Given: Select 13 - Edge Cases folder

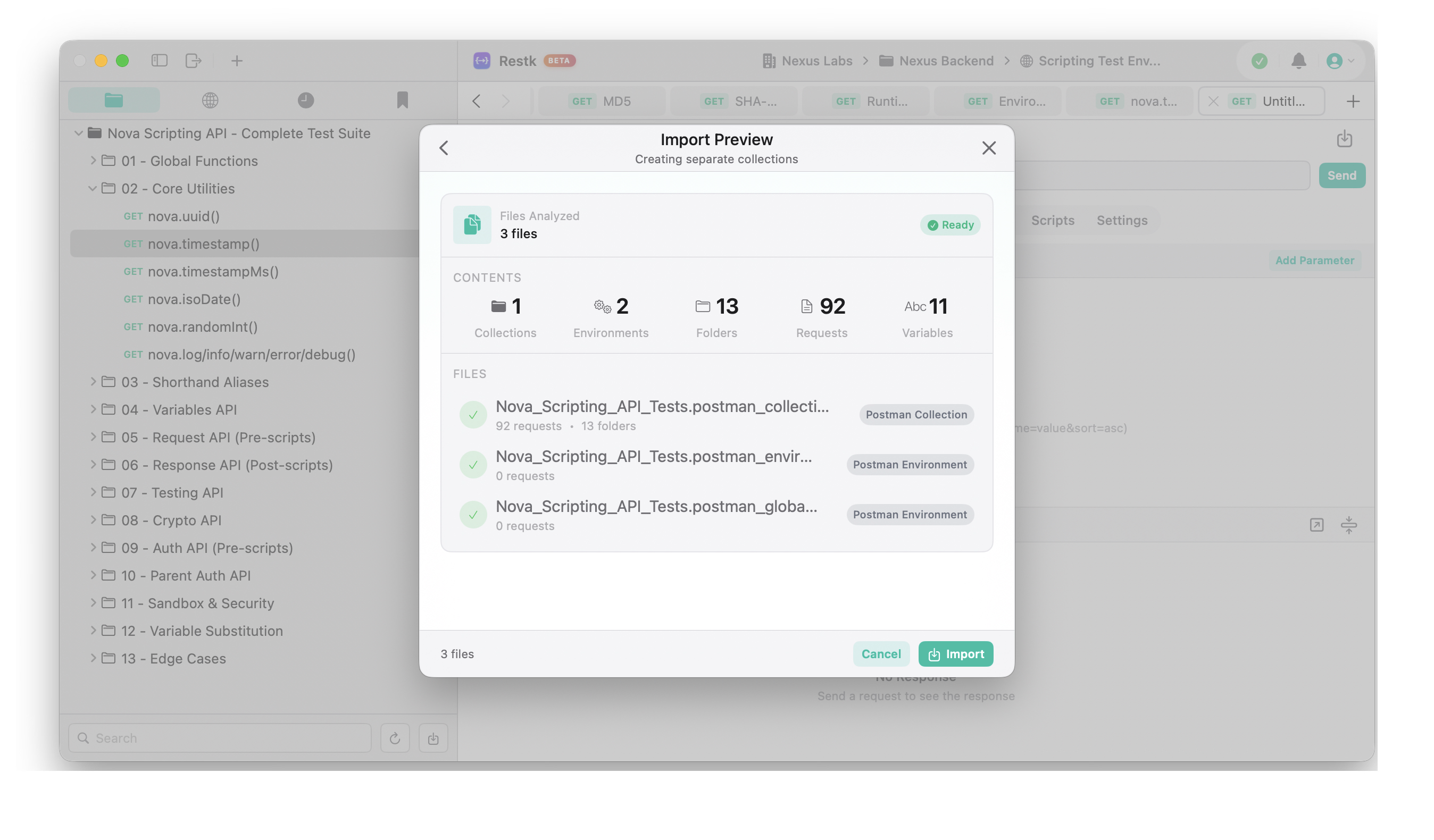Looking at the screenshot, I should pyautogui.click(x=173, y=659).
